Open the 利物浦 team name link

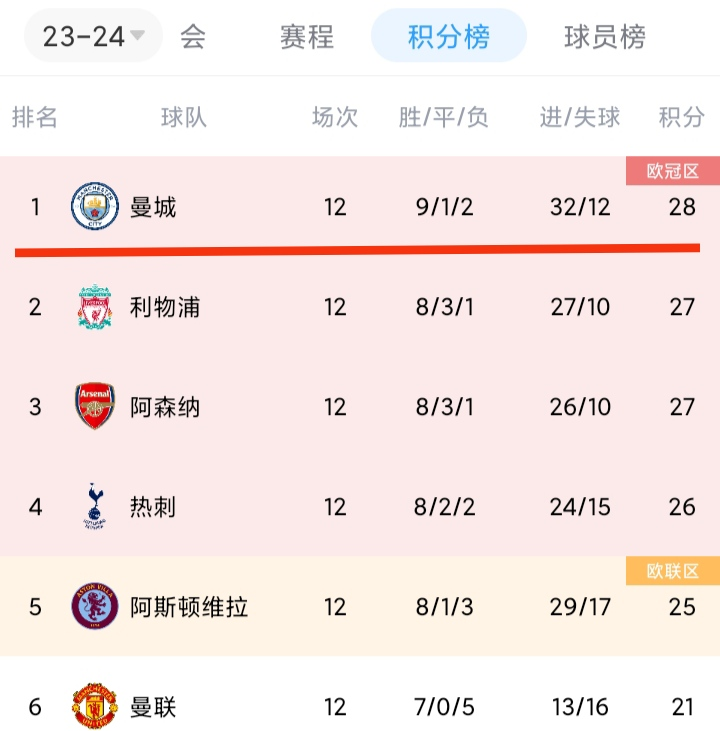(165, 307)
